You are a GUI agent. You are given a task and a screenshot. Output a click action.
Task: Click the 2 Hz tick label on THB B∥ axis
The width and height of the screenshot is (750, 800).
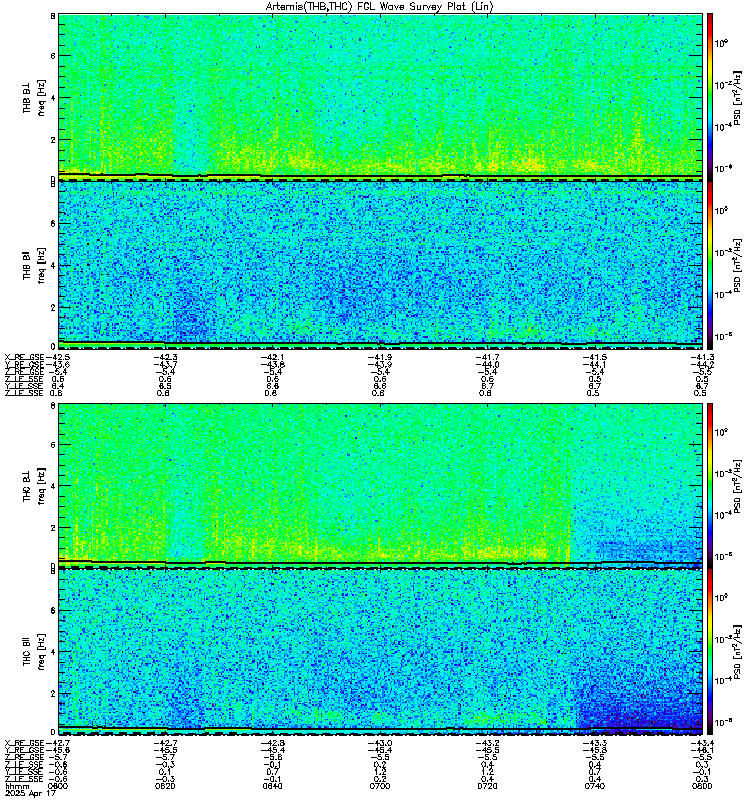coord(53,307)
